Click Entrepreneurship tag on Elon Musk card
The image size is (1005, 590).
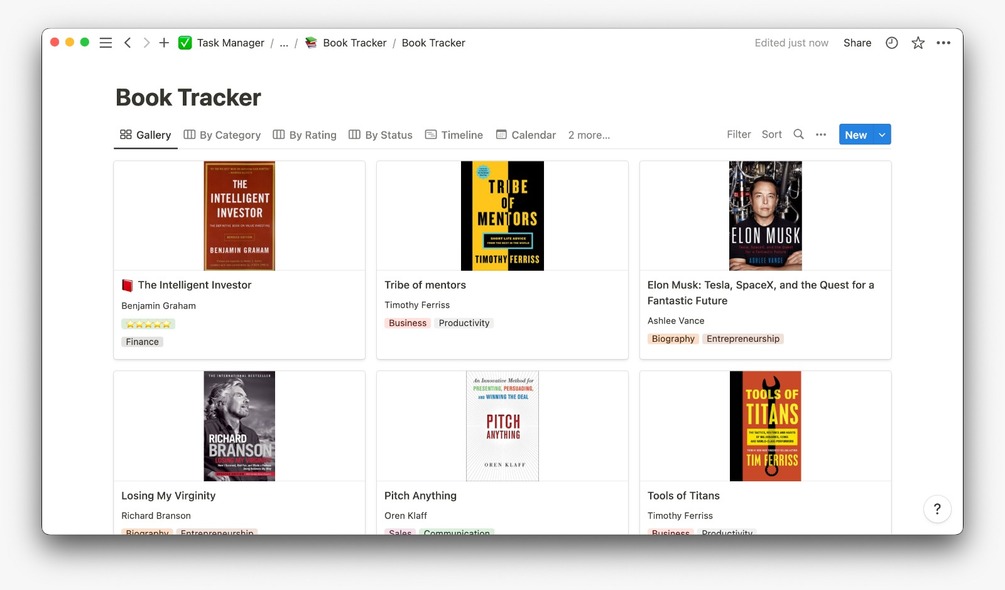[743, 339]
